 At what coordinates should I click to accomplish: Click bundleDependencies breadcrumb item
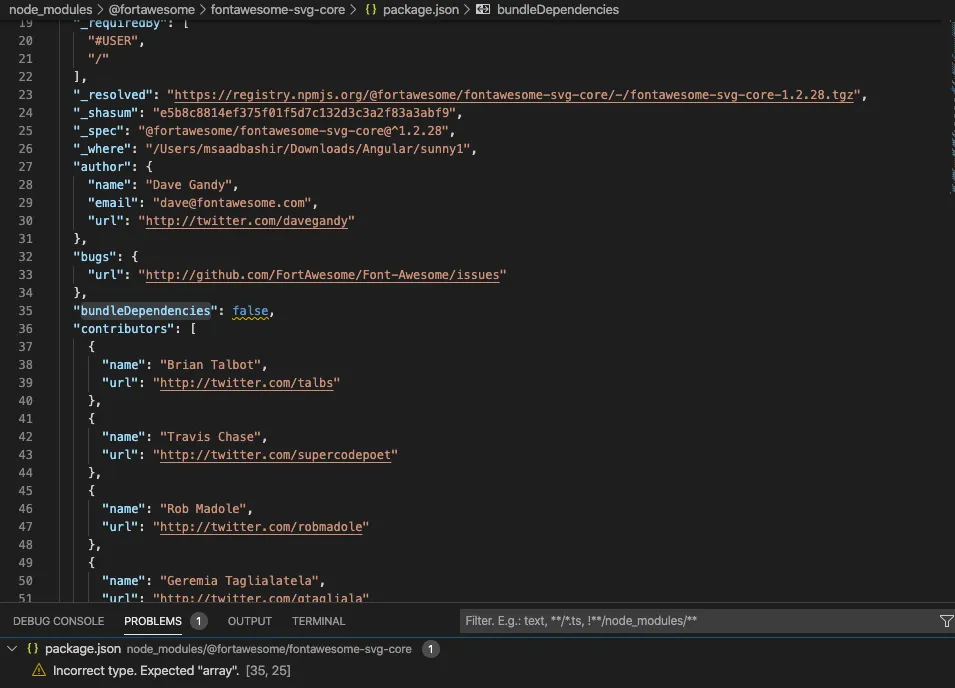coord(558,10)
